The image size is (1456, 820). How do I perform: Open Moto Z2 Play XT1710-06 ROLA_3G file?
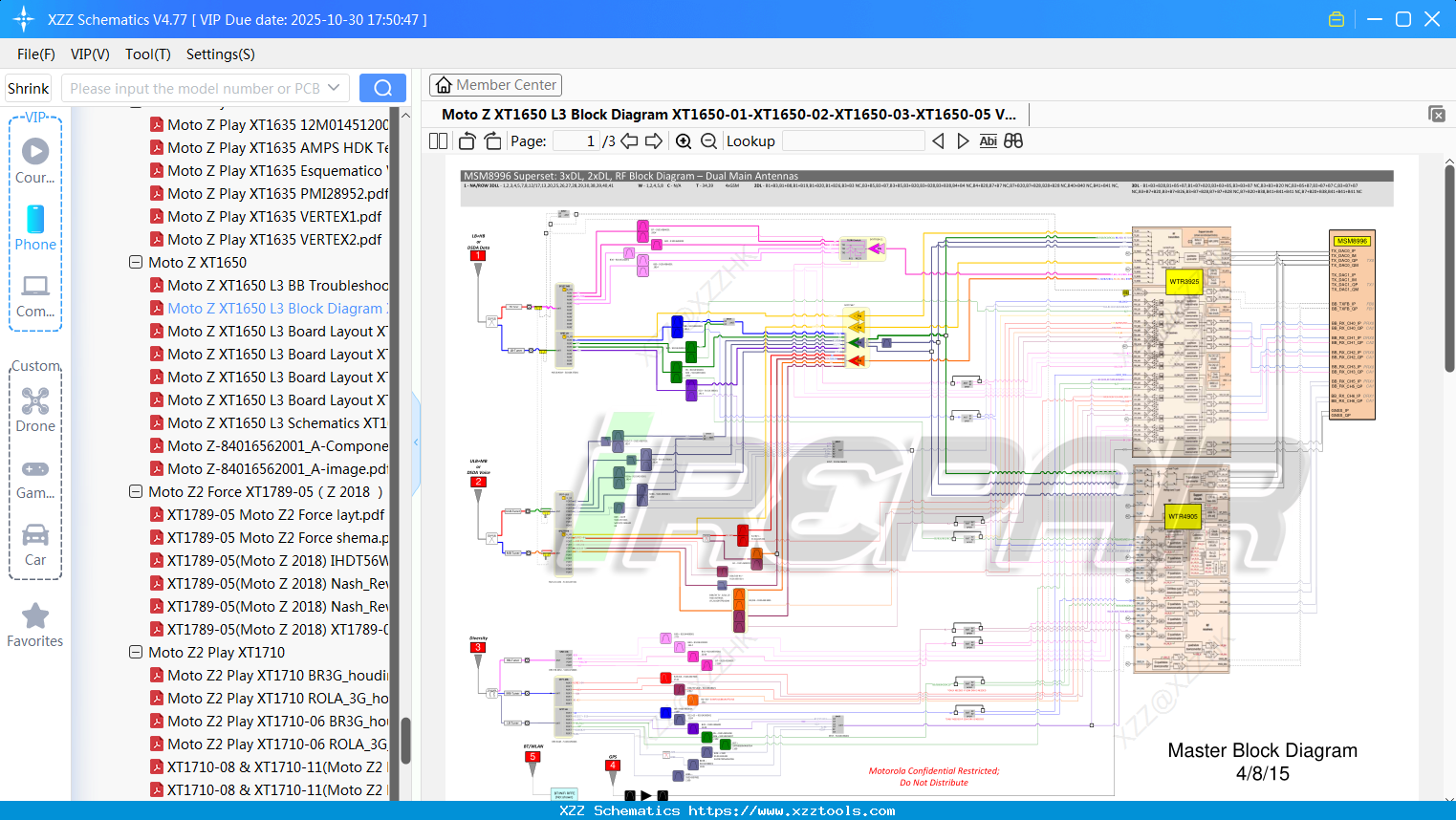coord(278,744)
